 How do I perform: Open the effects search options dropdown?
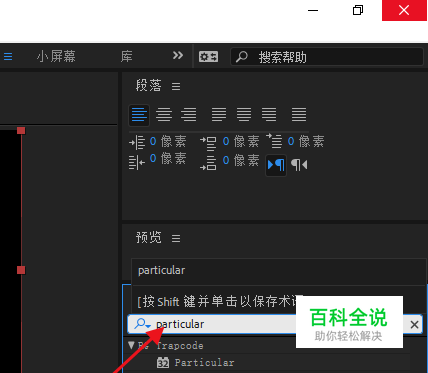pos(142,324)
